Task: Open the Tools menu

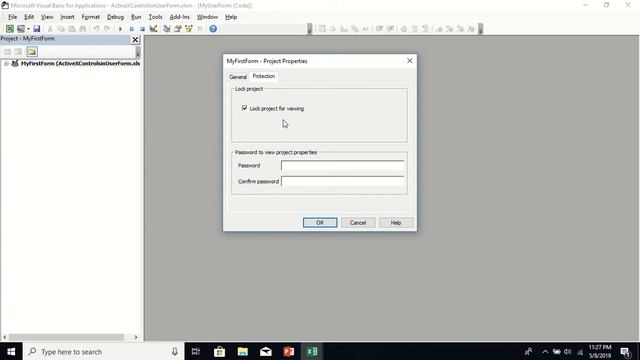Action: pyautogui.click(x=156, y=17)
